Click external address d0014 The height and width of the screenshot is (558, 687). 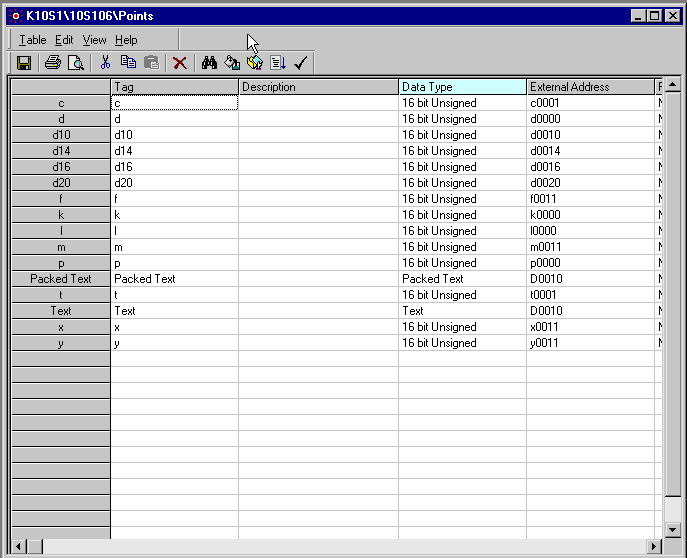(x=591, y=151)
